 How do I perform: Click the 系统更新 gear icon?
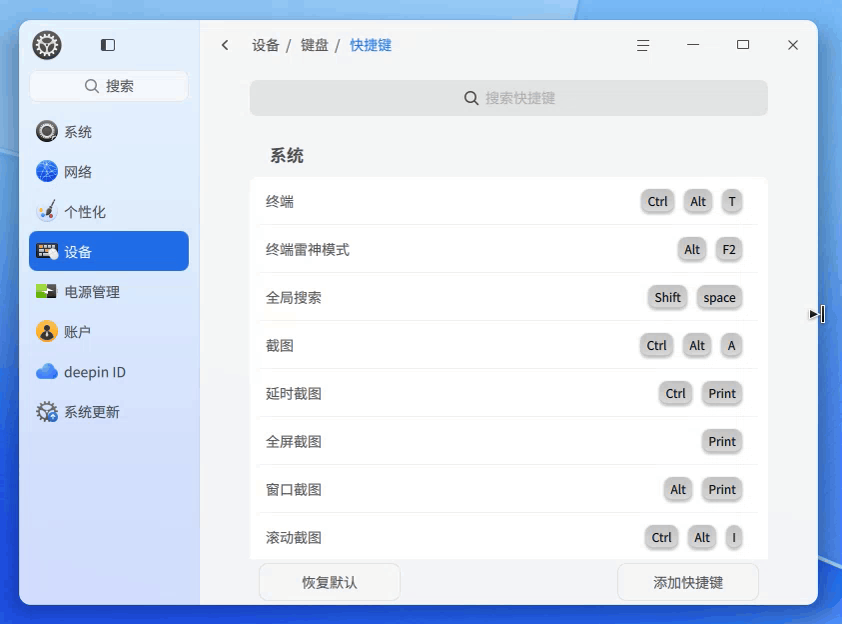pos(47,412)
